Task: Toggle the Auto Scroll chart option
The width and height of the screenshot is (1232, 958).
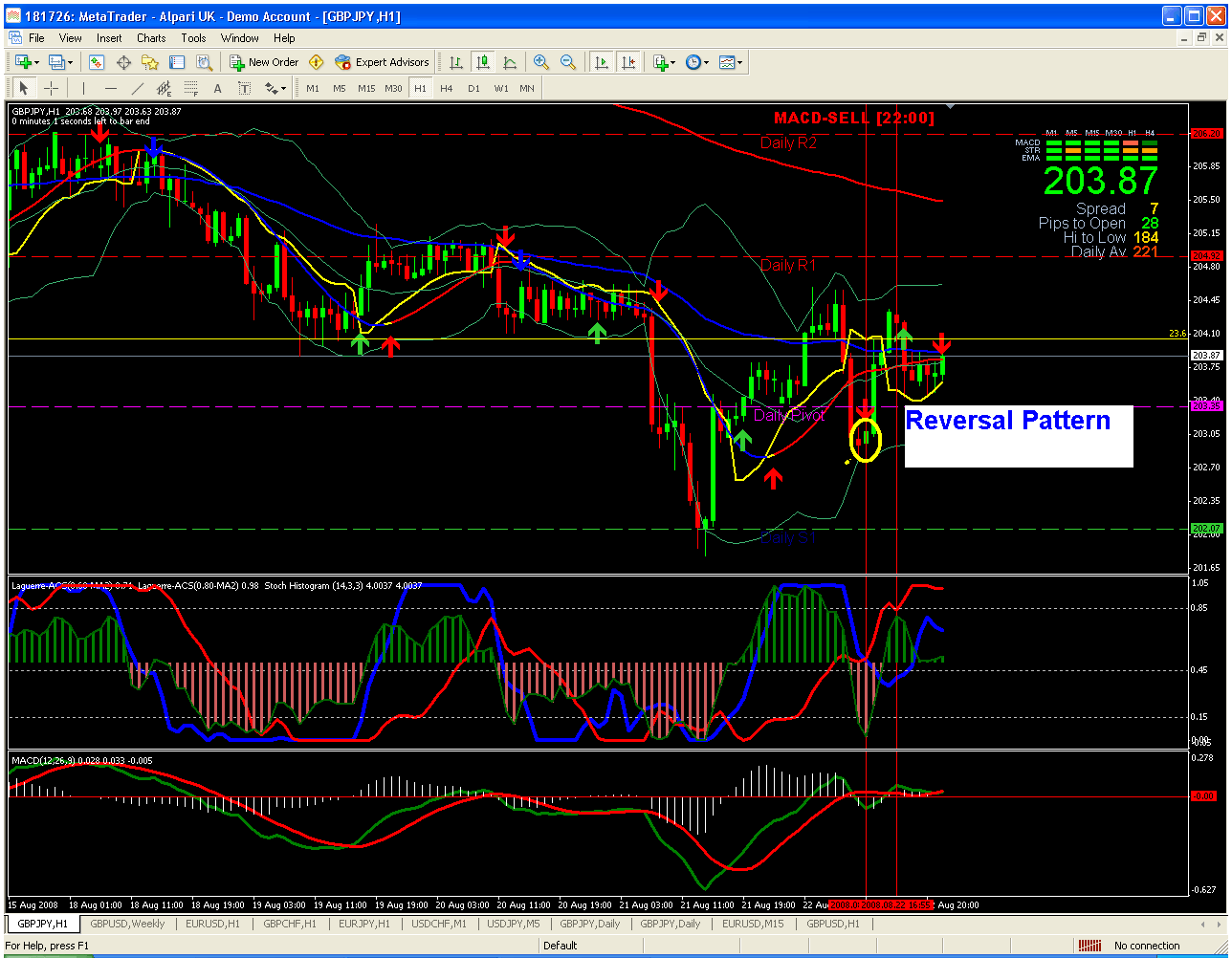Action: pos(602,62)
